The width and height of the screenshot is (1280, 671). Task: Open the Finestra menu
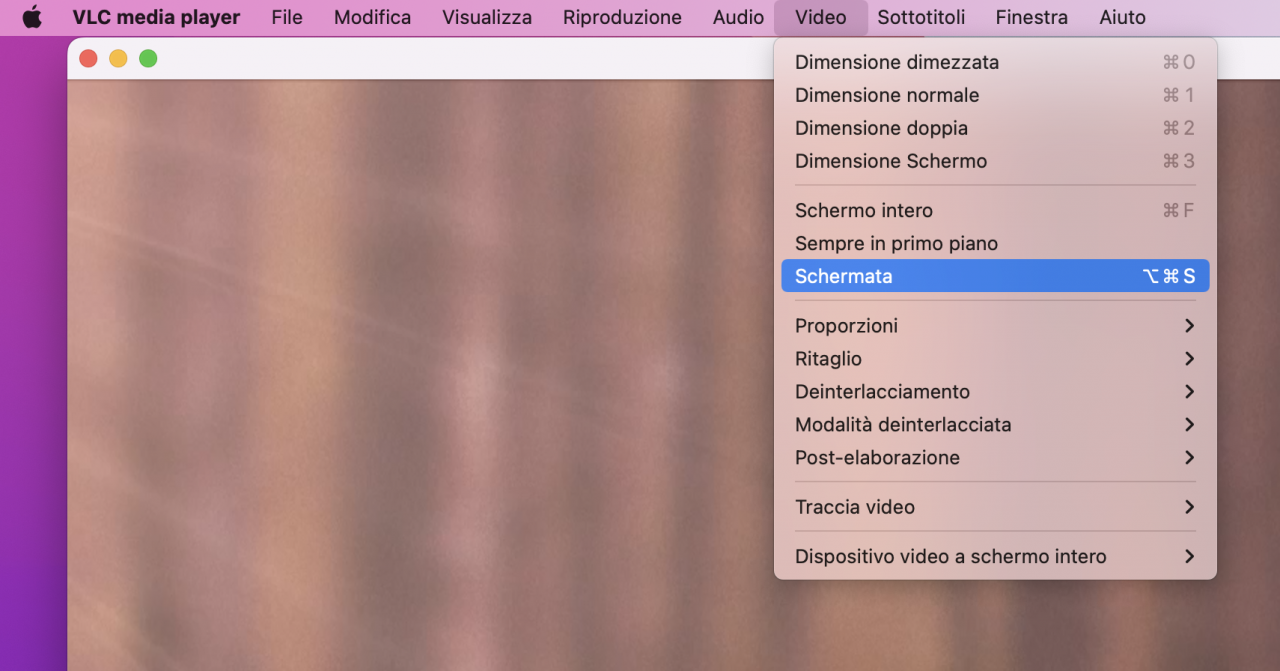click(1031, 17)
